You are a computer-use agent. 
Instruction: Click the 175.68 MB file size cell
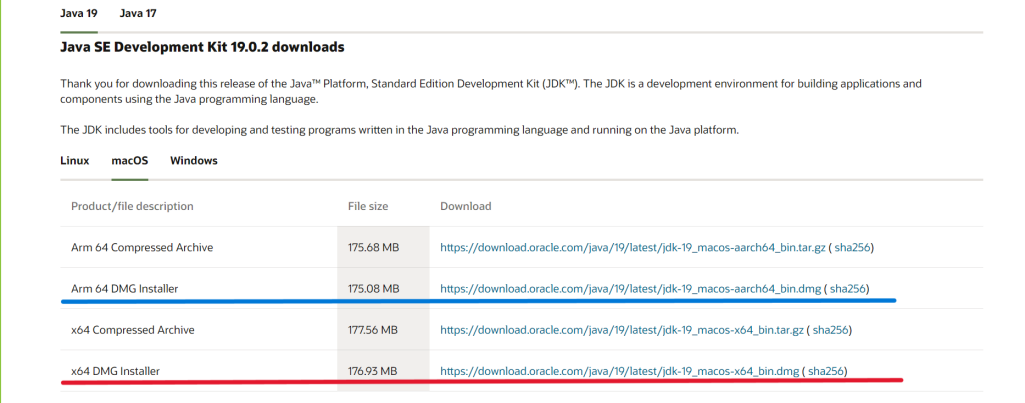(x=384, y=247)
